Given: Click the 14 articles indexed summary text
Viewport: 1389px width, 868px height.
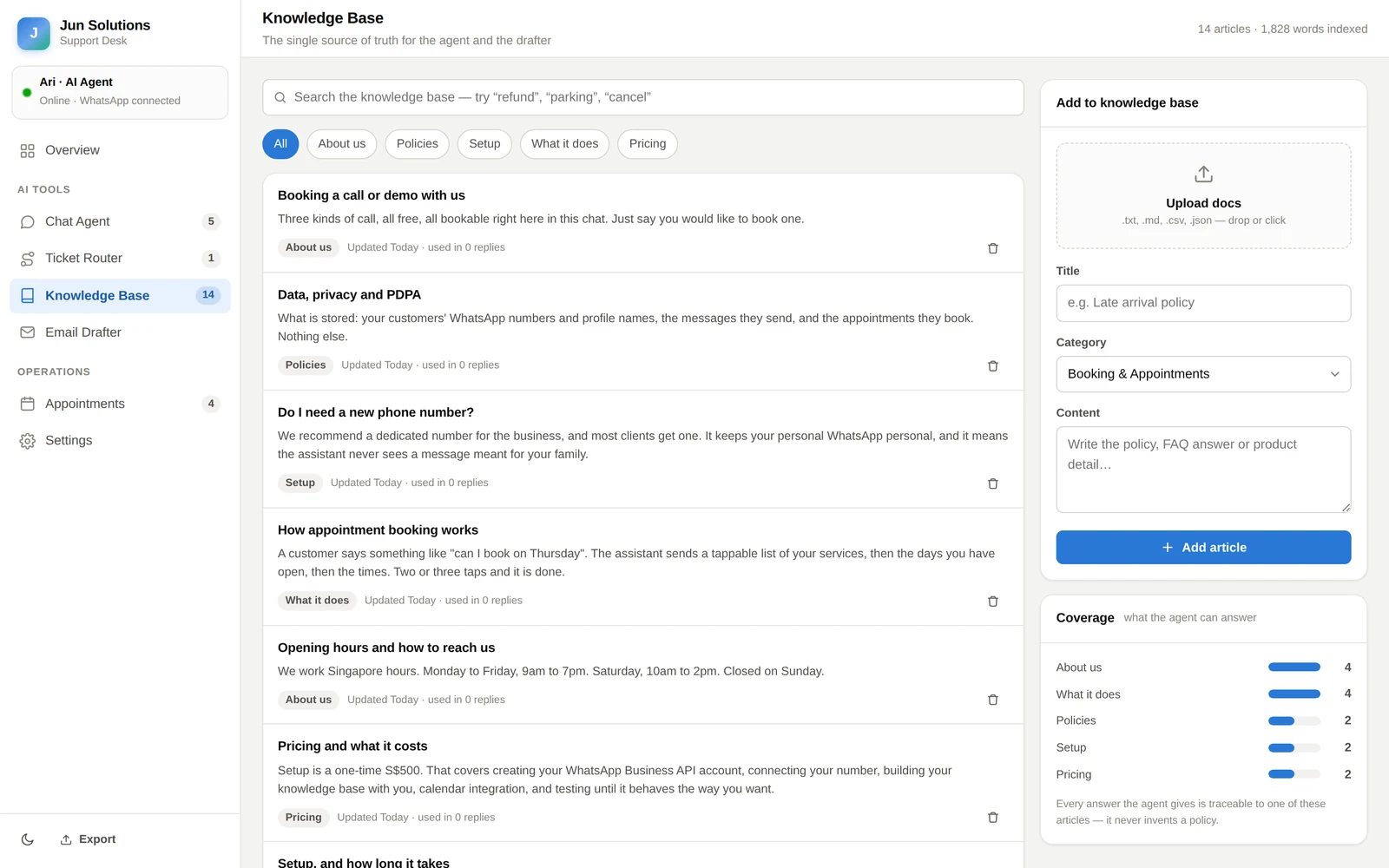Looking at the screenshot, I should point(1282,30).
